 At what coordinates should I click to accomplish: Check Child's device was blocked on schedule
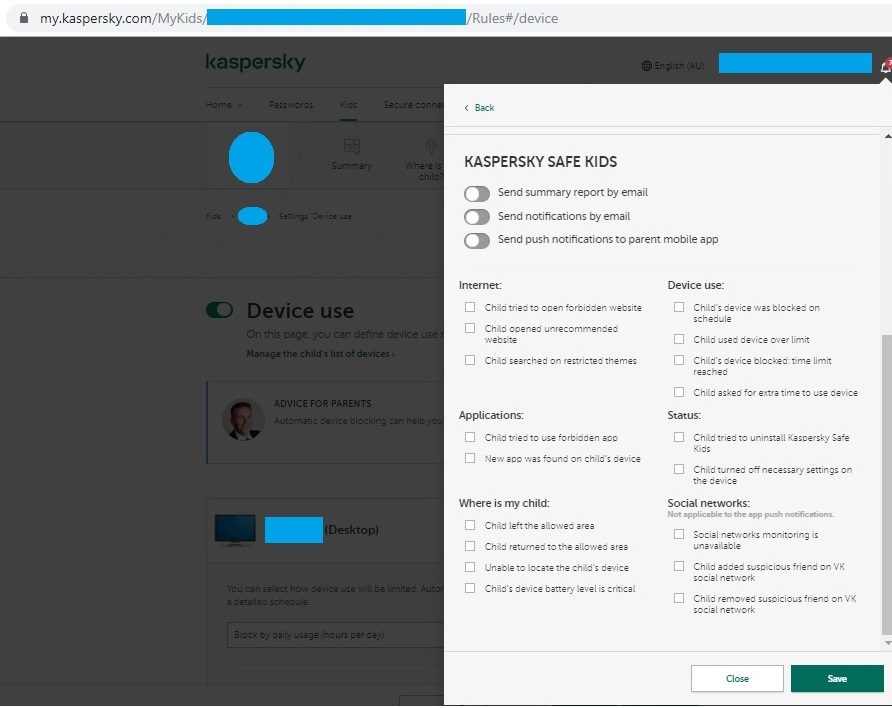(x=679, y=307)
